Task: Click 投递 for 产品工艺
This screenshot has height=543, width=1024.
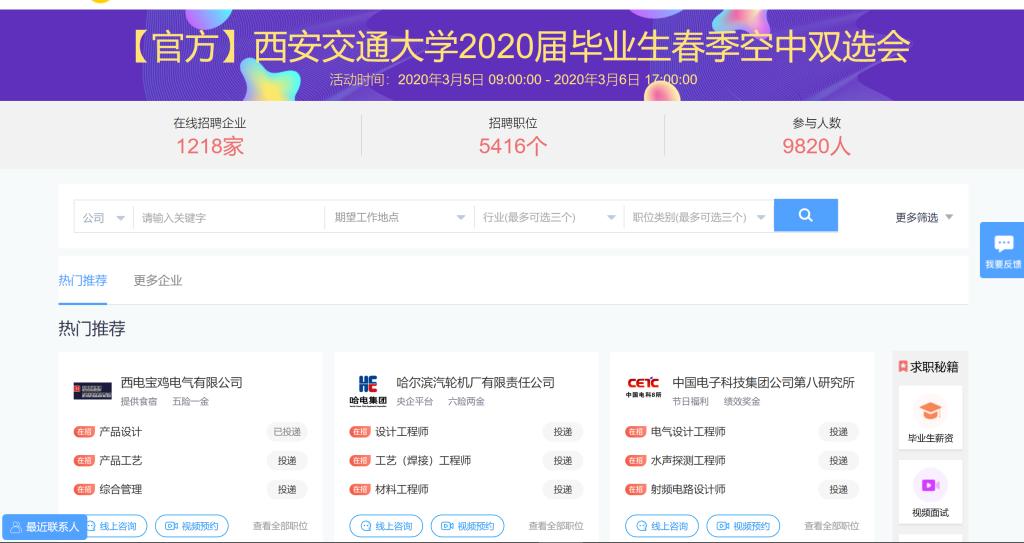Action: click(x=287, y=461)
